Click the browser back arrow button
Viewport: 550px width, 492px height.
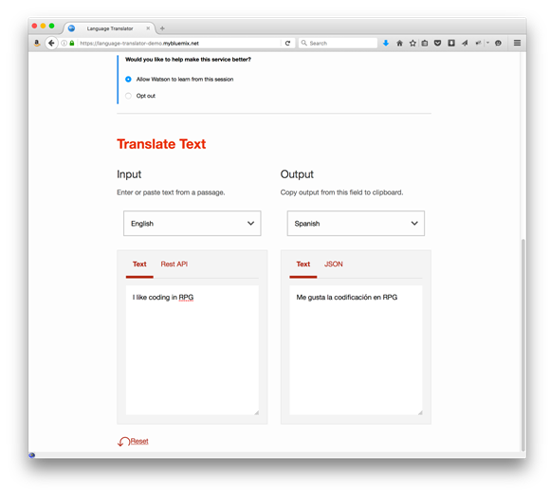pyautogui.click(x=51, y=43)
